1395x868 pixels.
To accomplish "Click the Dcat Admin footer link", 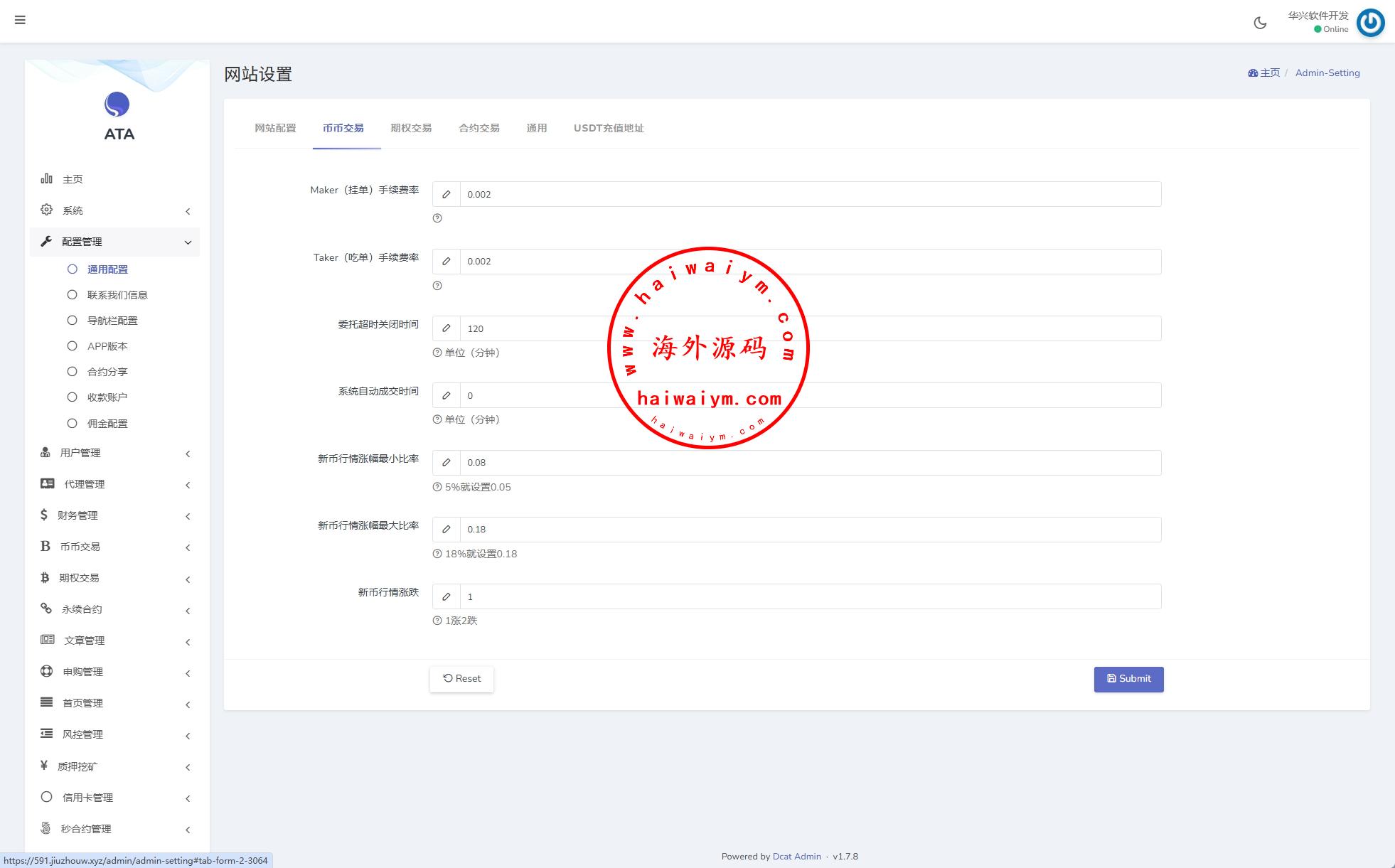I will (796, 857).
